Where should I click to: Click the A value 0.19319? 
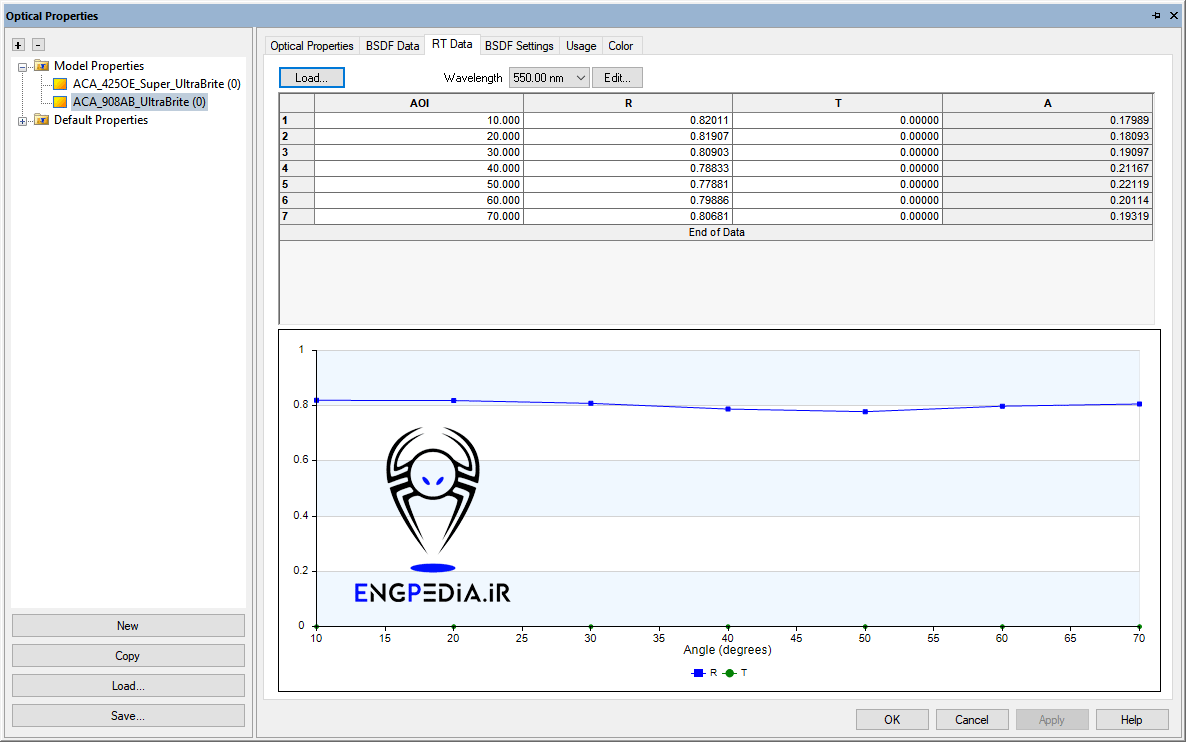click(x=1048, y=216)
